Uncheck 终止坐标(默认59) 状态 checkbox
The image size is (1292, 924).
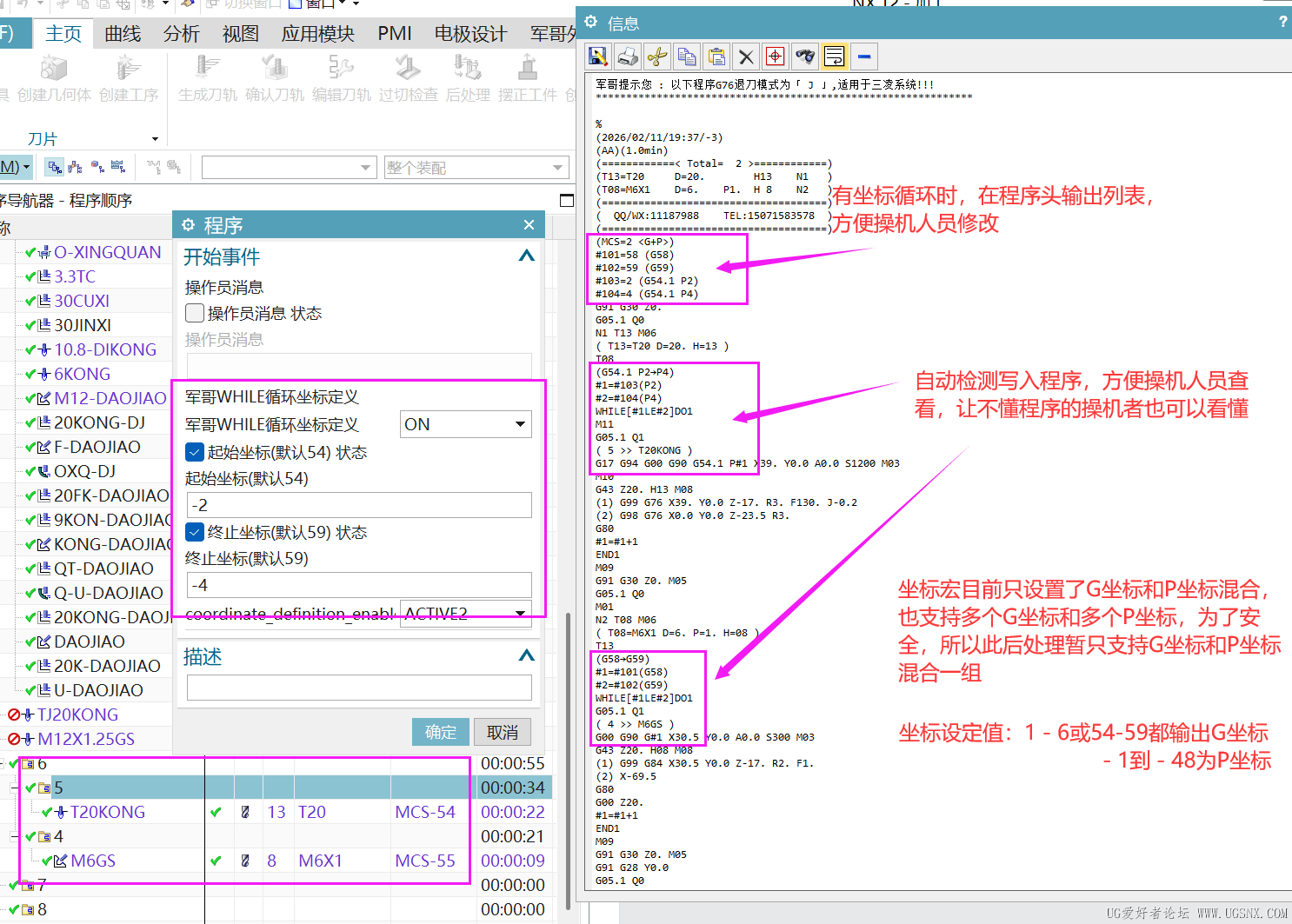click(195, 532)
